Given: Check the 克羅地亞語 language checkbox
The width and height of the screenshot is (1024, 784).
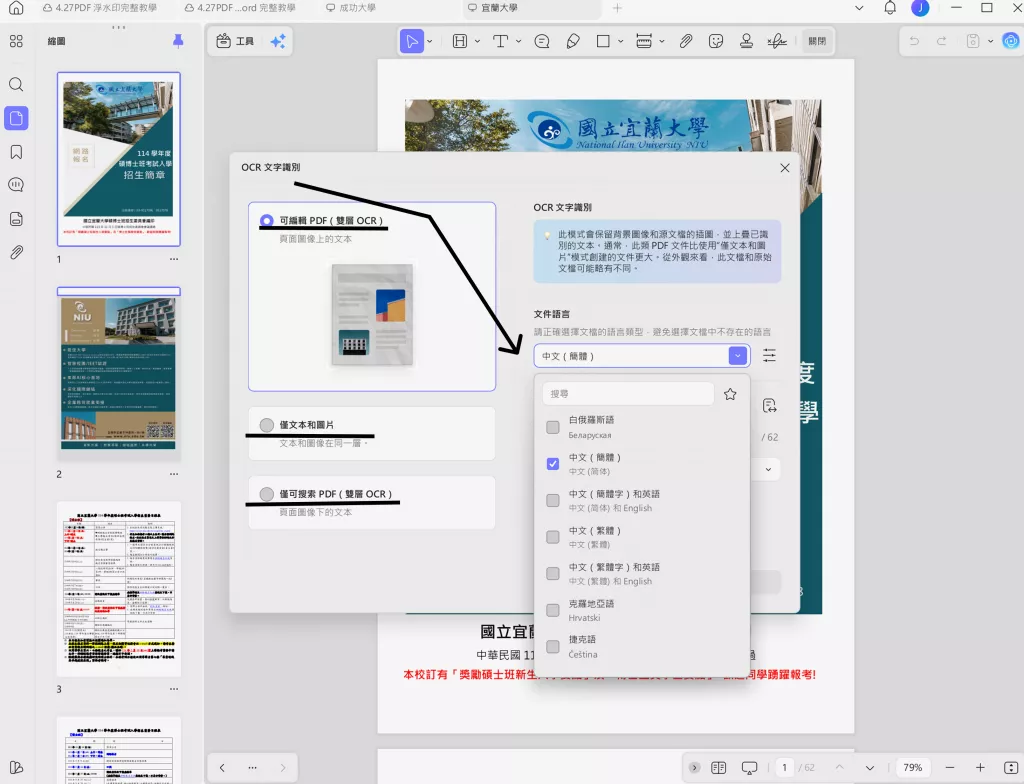Looking at the screenshot, I should 552,610.
